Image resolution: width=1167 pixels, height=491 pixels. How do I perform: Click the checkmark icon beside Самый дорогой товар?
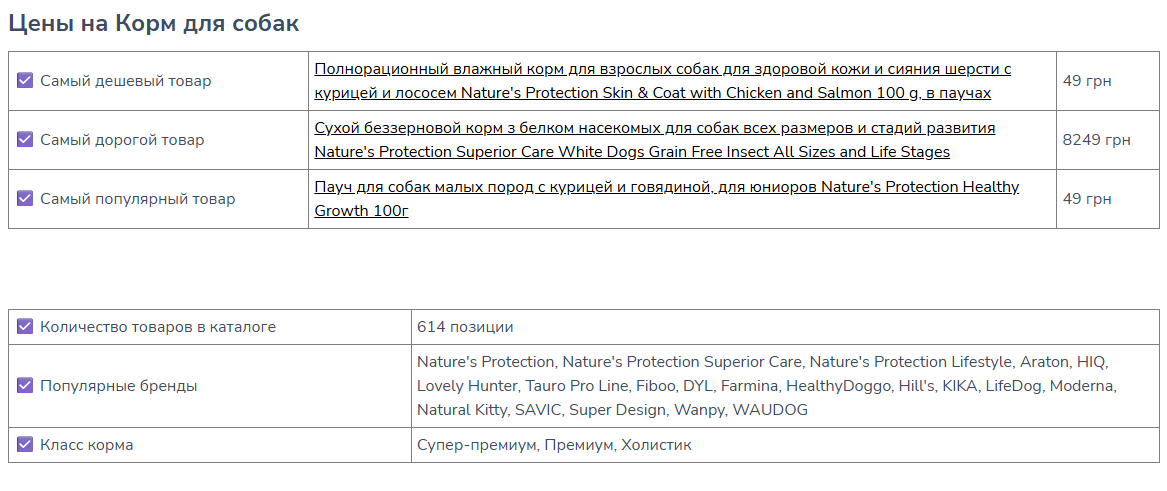tap(25, 140)
